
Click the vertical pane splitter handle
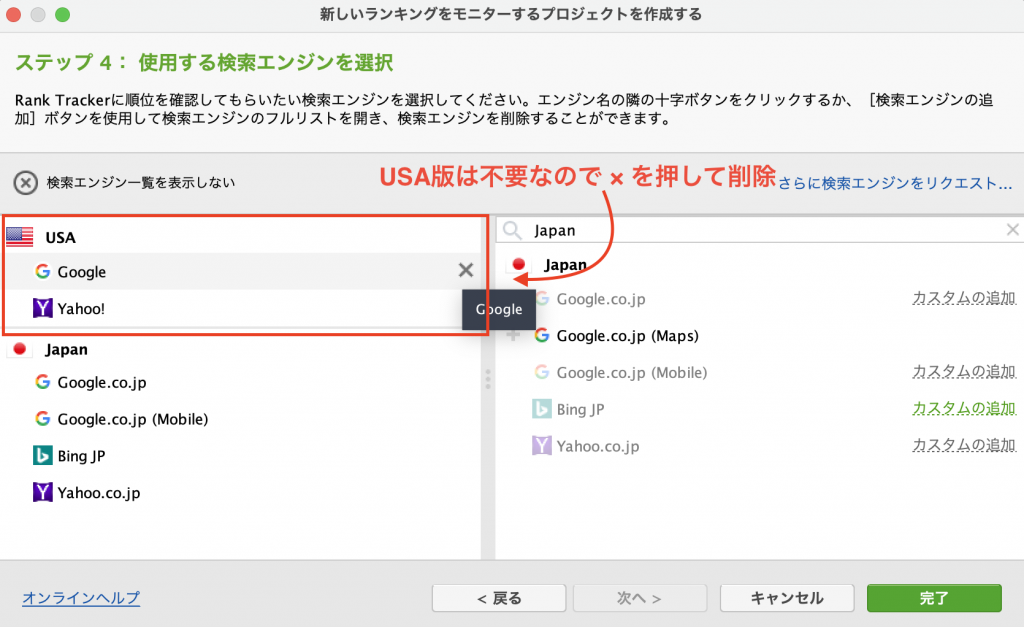tap(488, 379)
